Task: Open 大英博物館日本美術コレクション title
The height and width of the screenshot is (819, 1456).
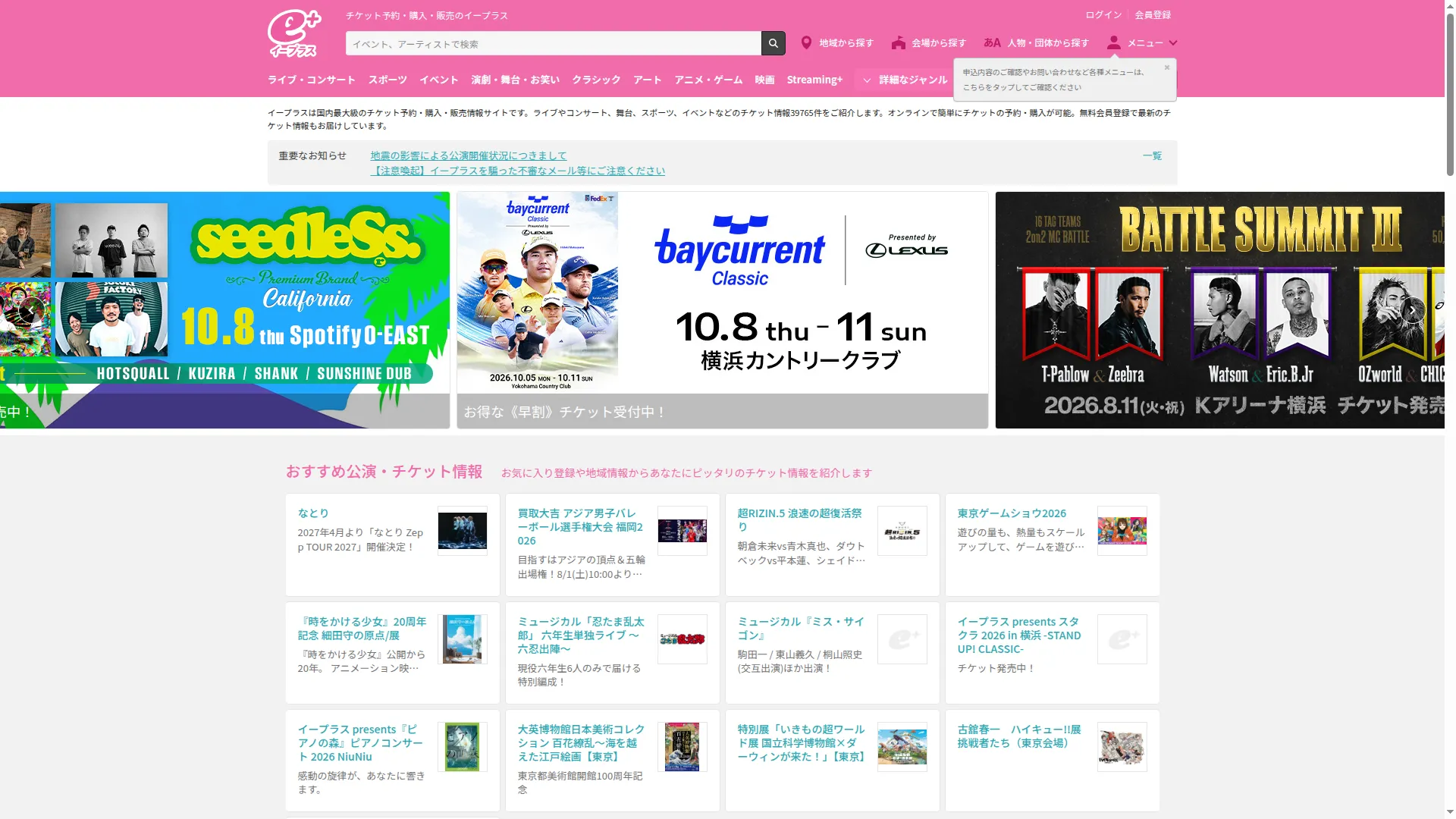Action: [581, 743]
